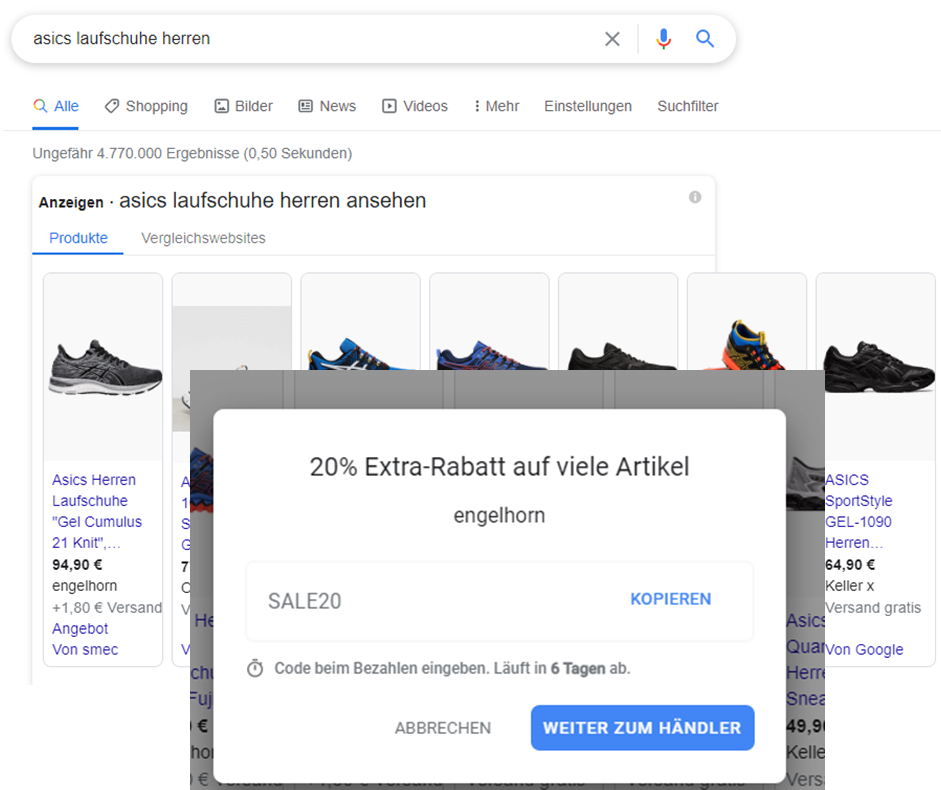Screen dimensions: 941x790
Task: Click inside the search input field
Action: pos(300,39)
